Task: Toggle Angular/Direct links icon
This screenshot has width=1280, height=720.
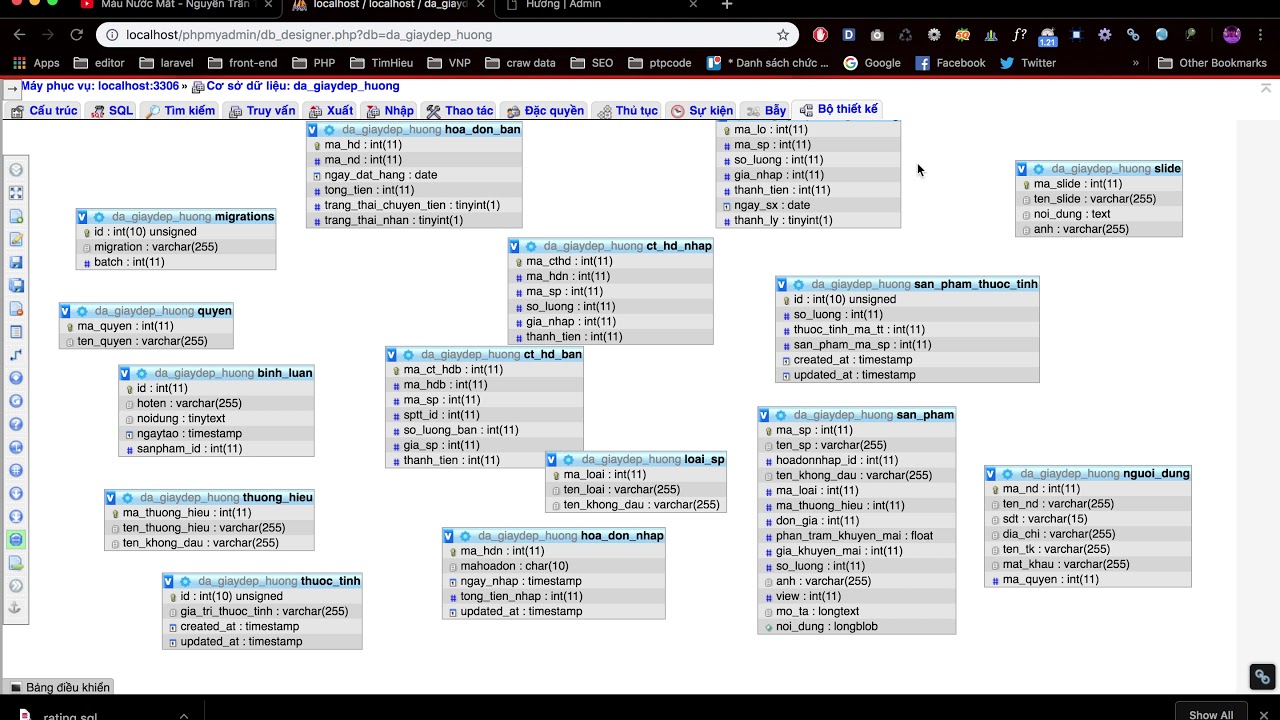Action: pyautogui.click(x=16, y=447)
